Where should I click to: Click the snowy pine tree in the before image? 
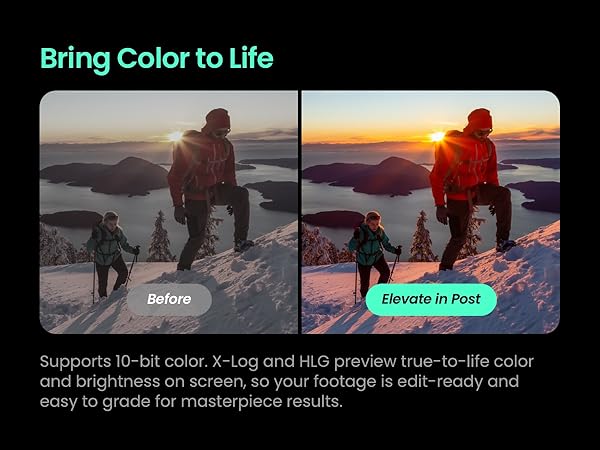tap(160, 237)
